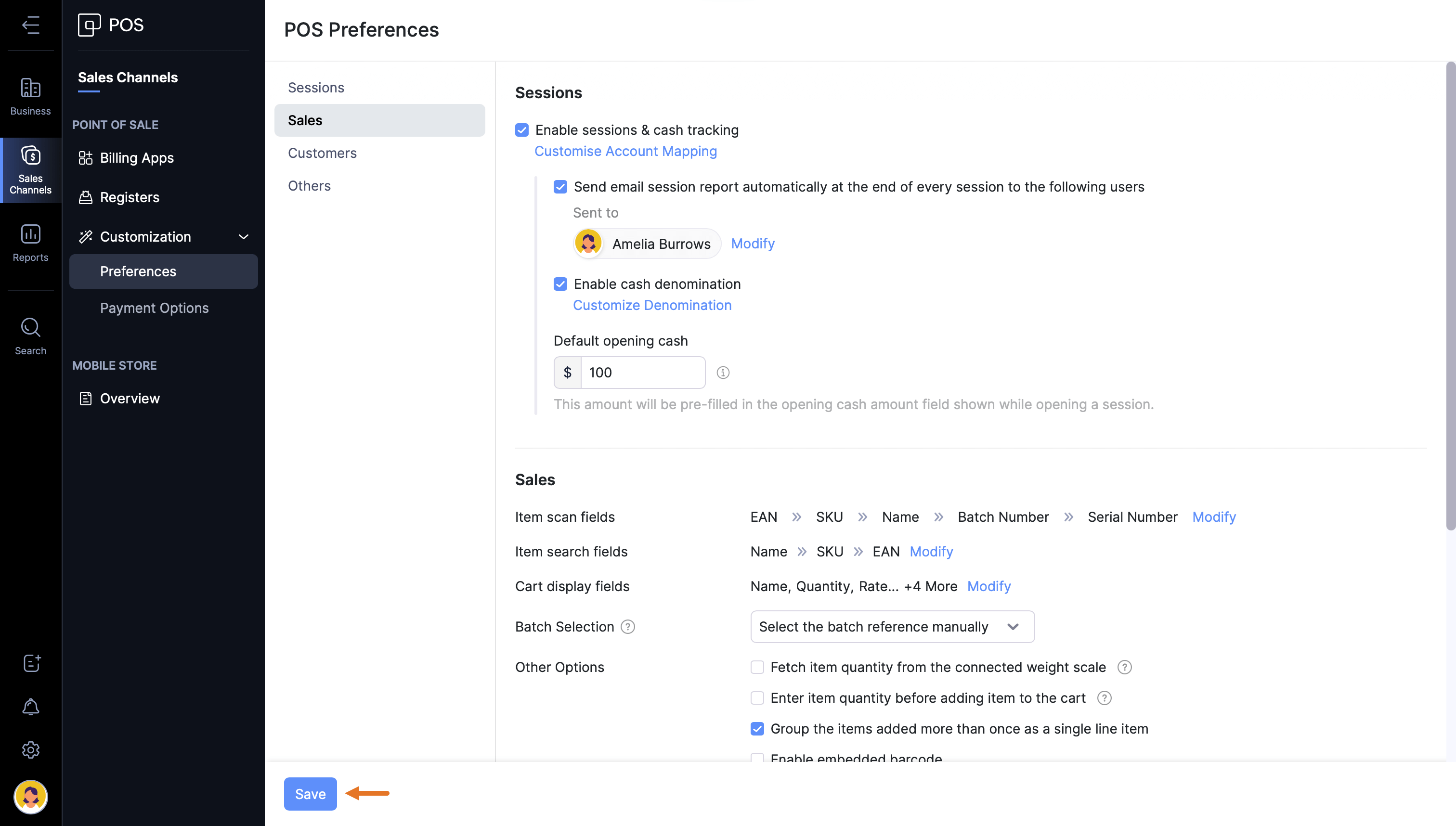The image size is (1456, 826).
Task: Click Batch Selection help question icon
Action: pyautogui.click(x=627, y=627)
